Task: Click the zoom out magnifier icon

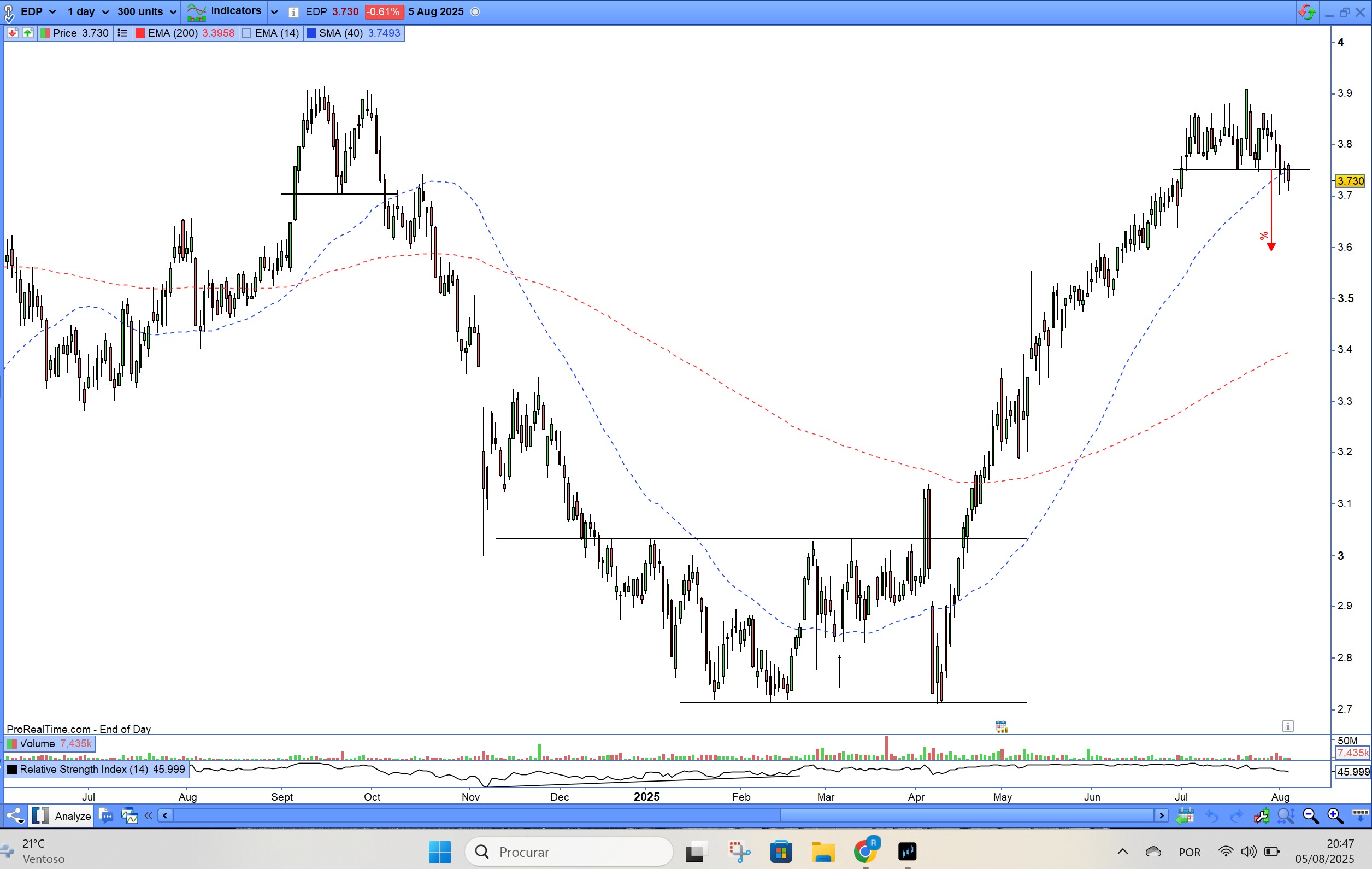Action: (x=1310, y=816)
